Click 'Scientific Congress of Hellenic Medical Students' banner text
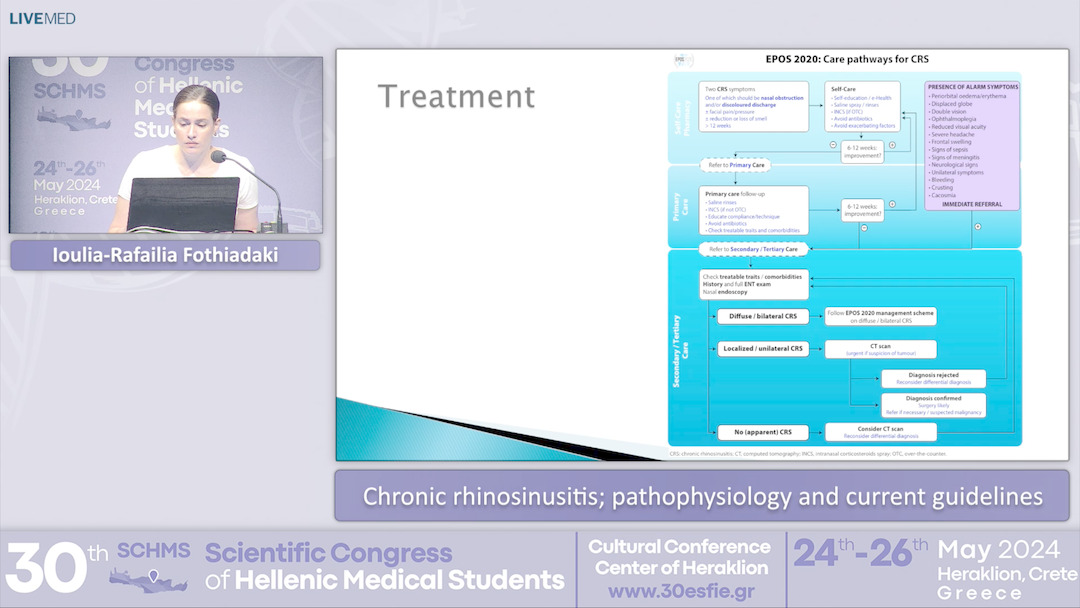The image size is (1080, 608). tap(384, 566)
